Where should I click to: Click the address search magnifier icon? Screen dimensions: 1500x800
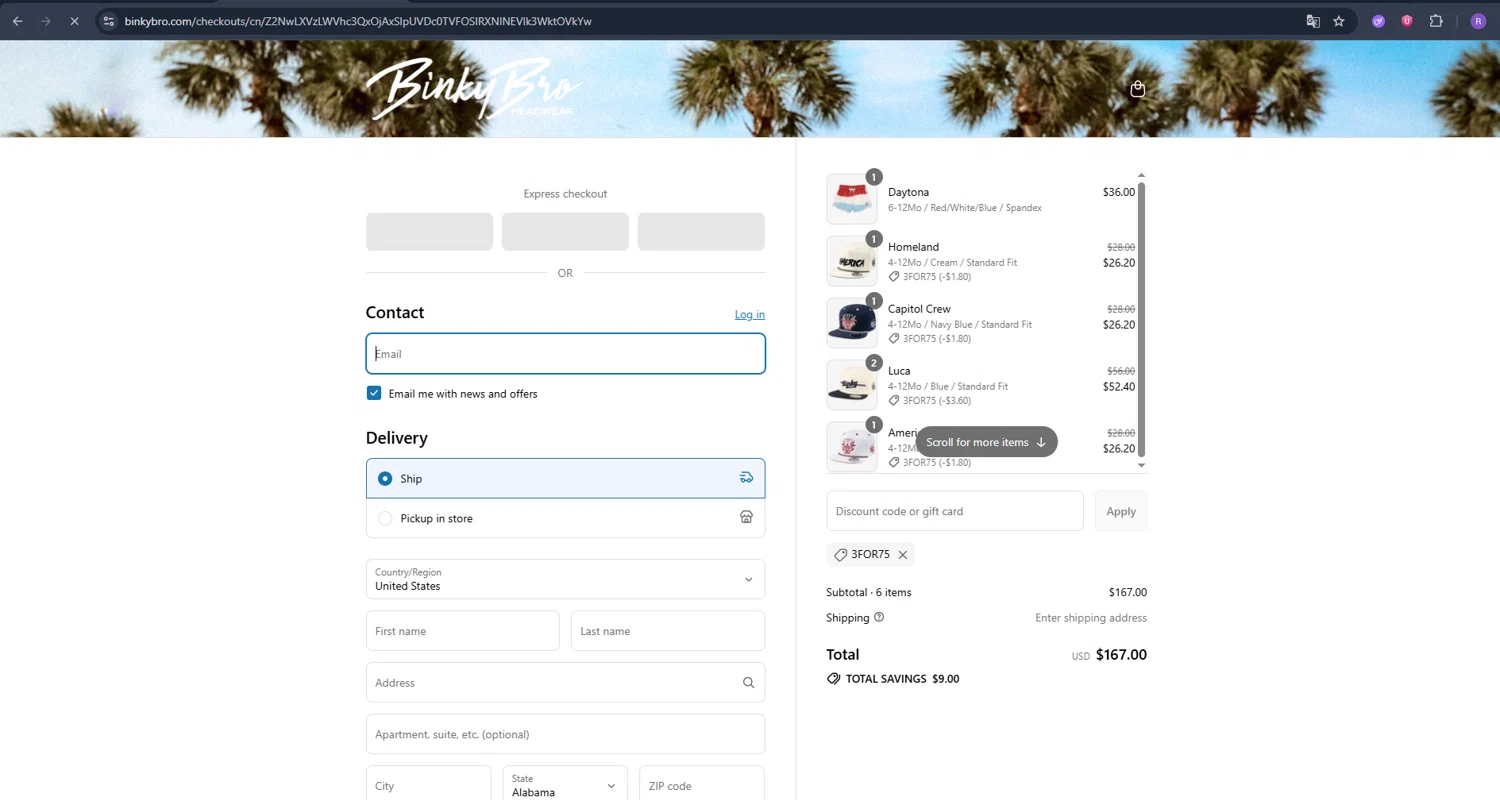748,683
